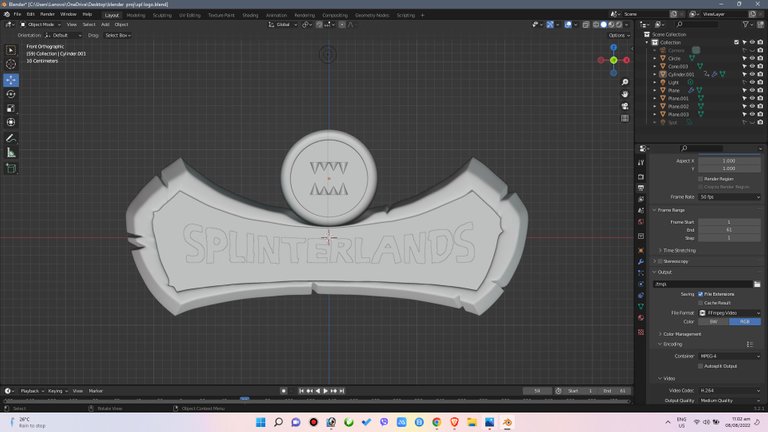Hide Circle object using its eye icon
Screen dimensions: 768x432
pyautogui.click(x=752, y=58)
